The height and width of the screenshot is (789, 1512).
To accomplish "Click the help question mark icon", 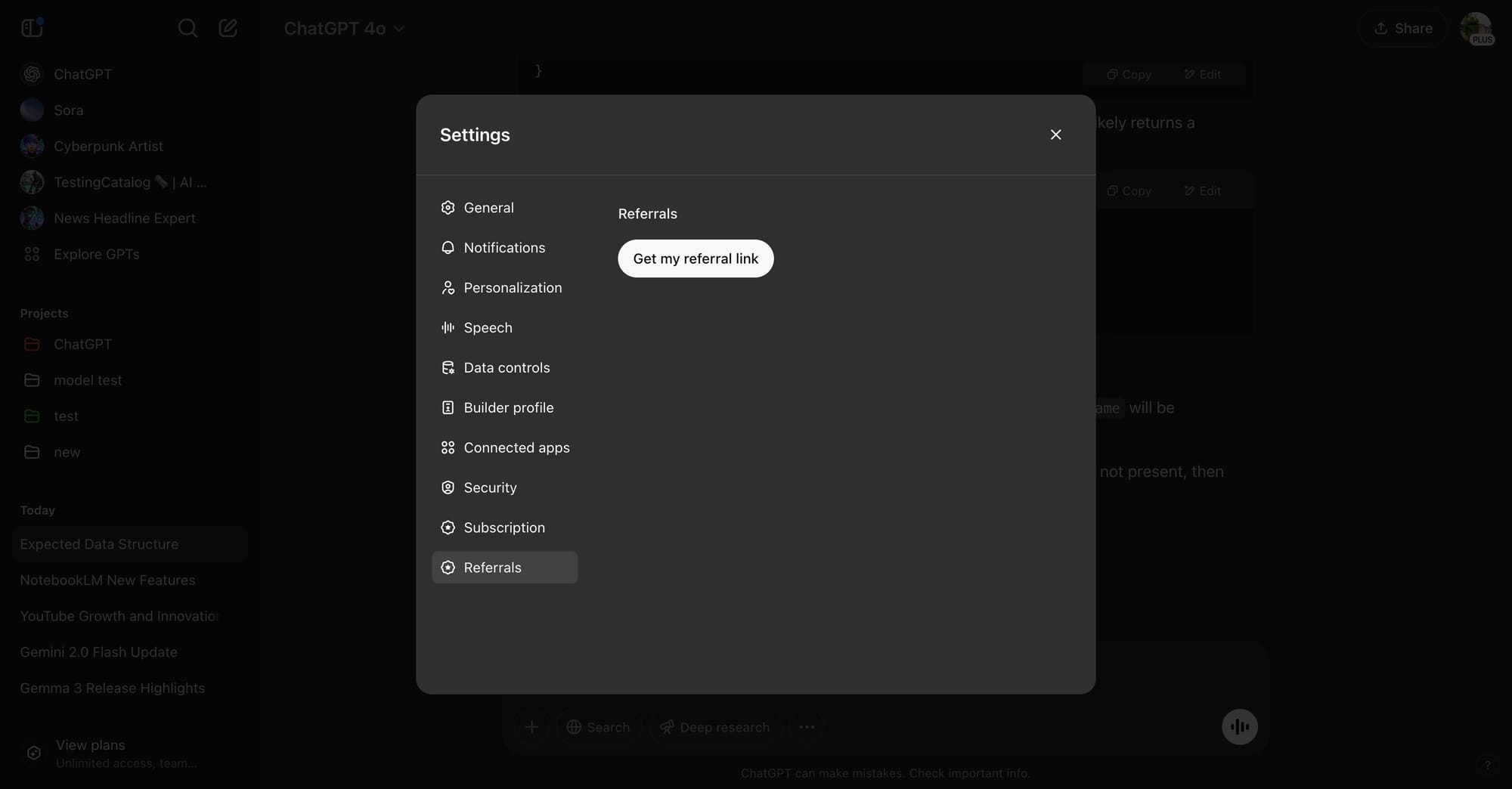I will pos(1487,765).
